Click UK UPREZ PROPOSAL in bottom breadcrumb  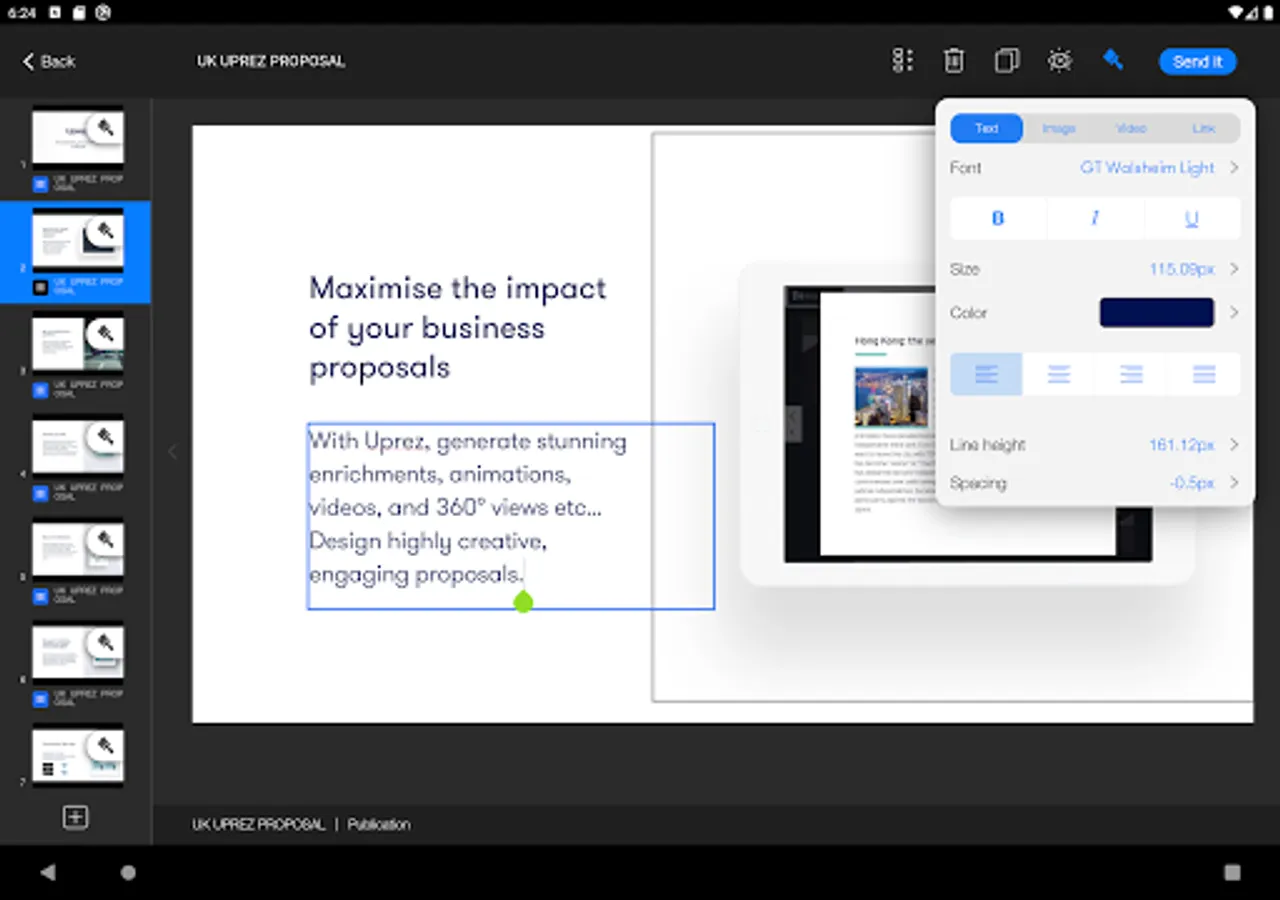click(259, 825)
